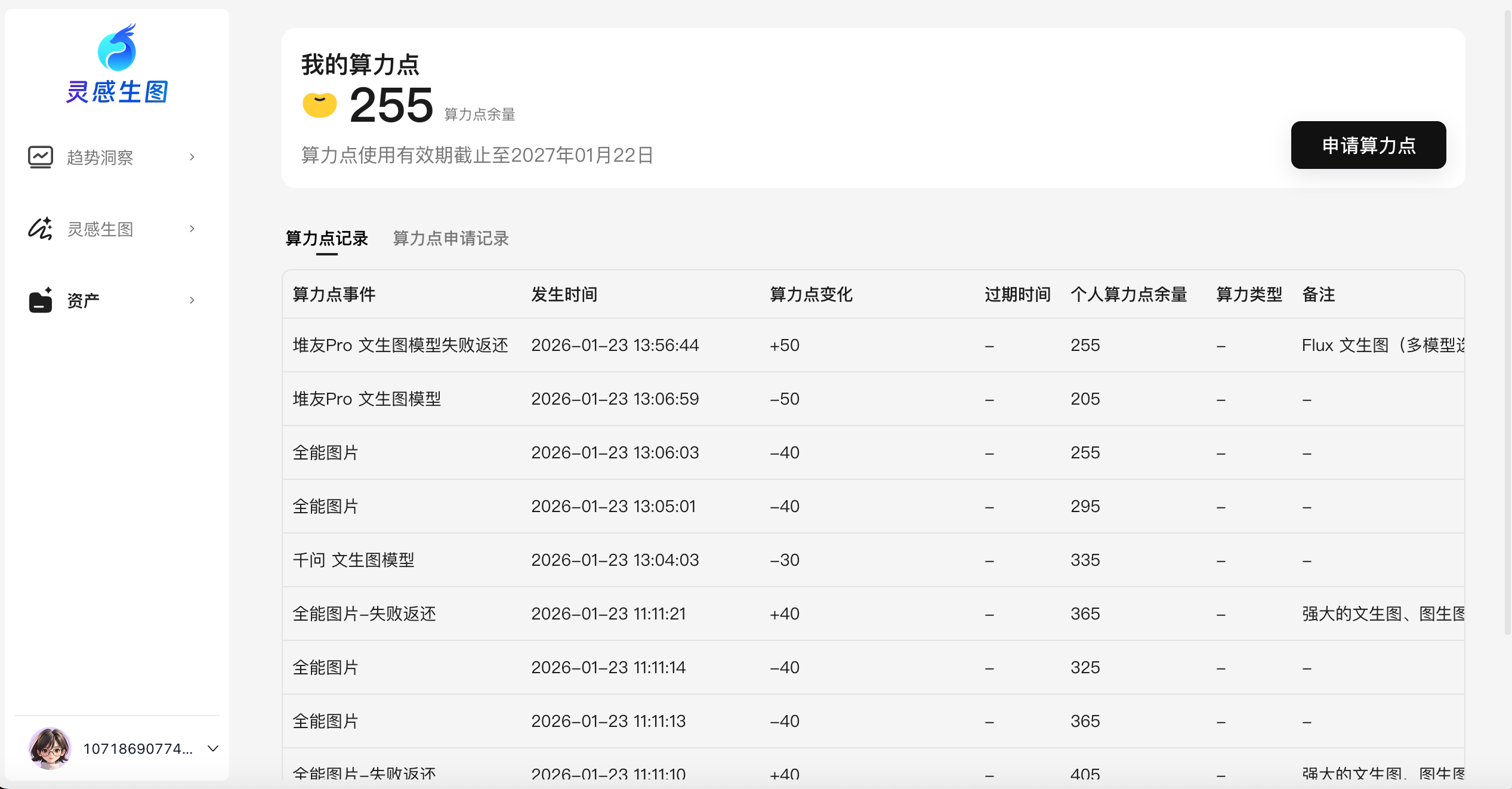Click the 趋势洞察 chart icon
Screen dimensions: 1512x789
(40, 157)
